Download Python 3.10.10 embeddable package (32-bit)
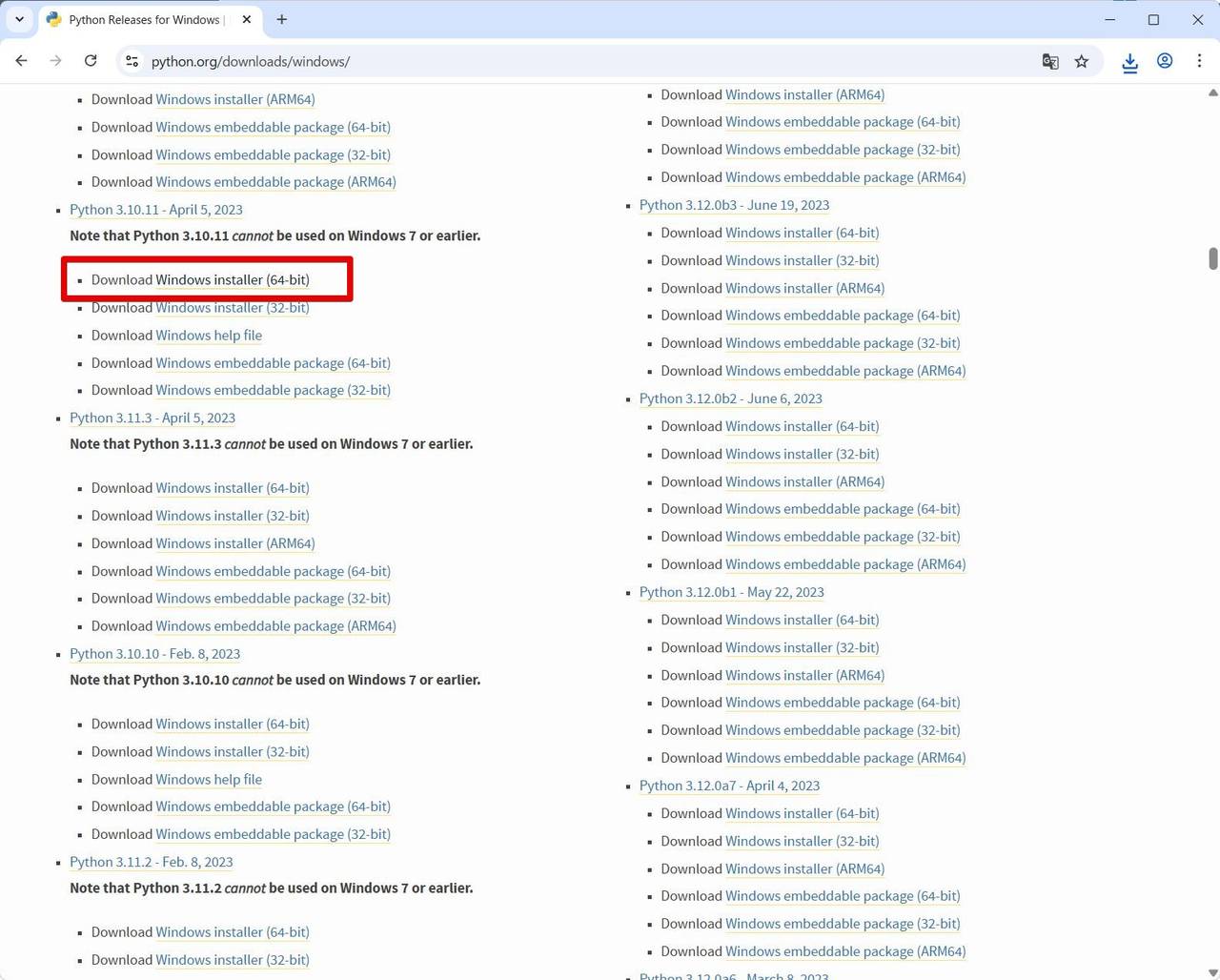The image size is (1220, 980). pyautogui.click(x=274, y=833)
